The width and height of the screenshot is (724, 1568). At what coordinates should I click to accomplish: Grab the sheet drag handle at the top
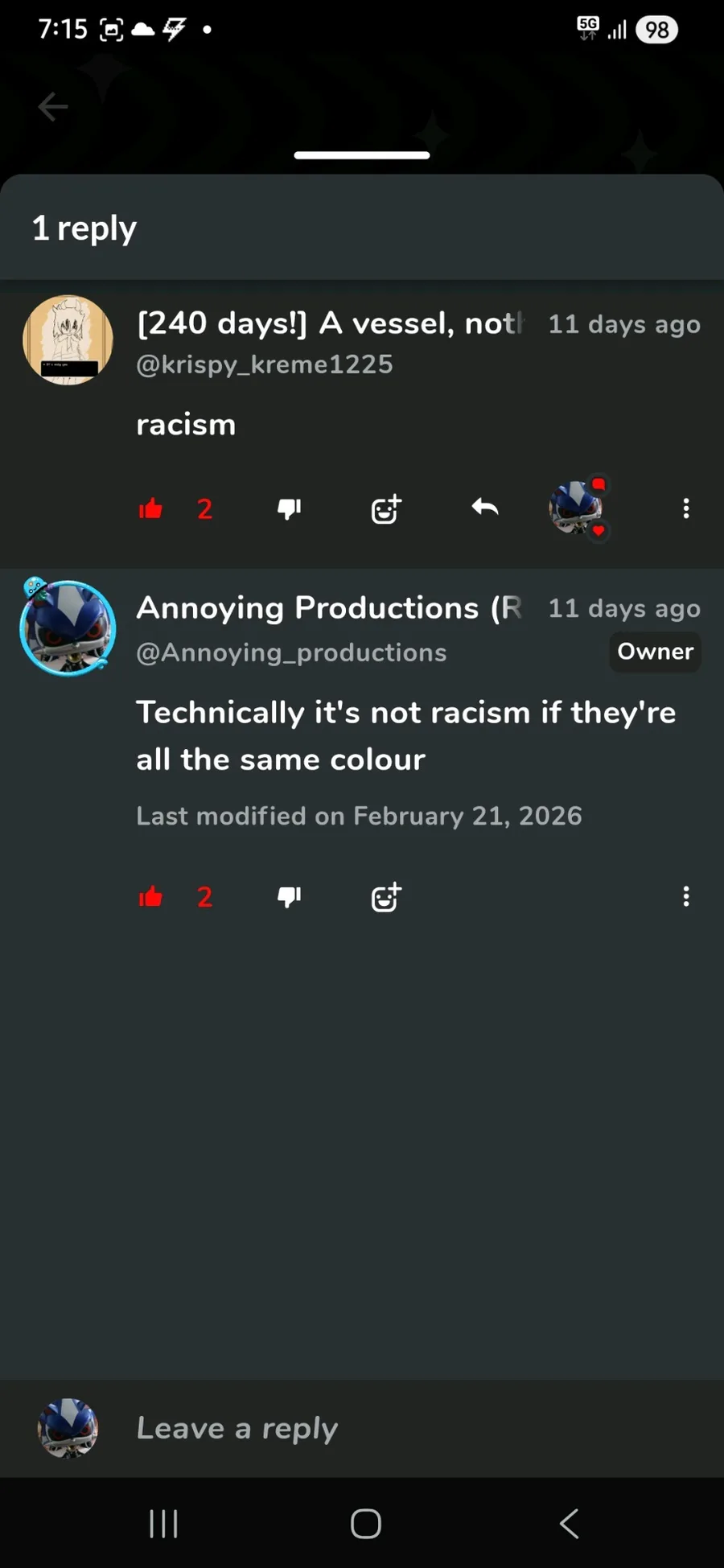point(362,154)
